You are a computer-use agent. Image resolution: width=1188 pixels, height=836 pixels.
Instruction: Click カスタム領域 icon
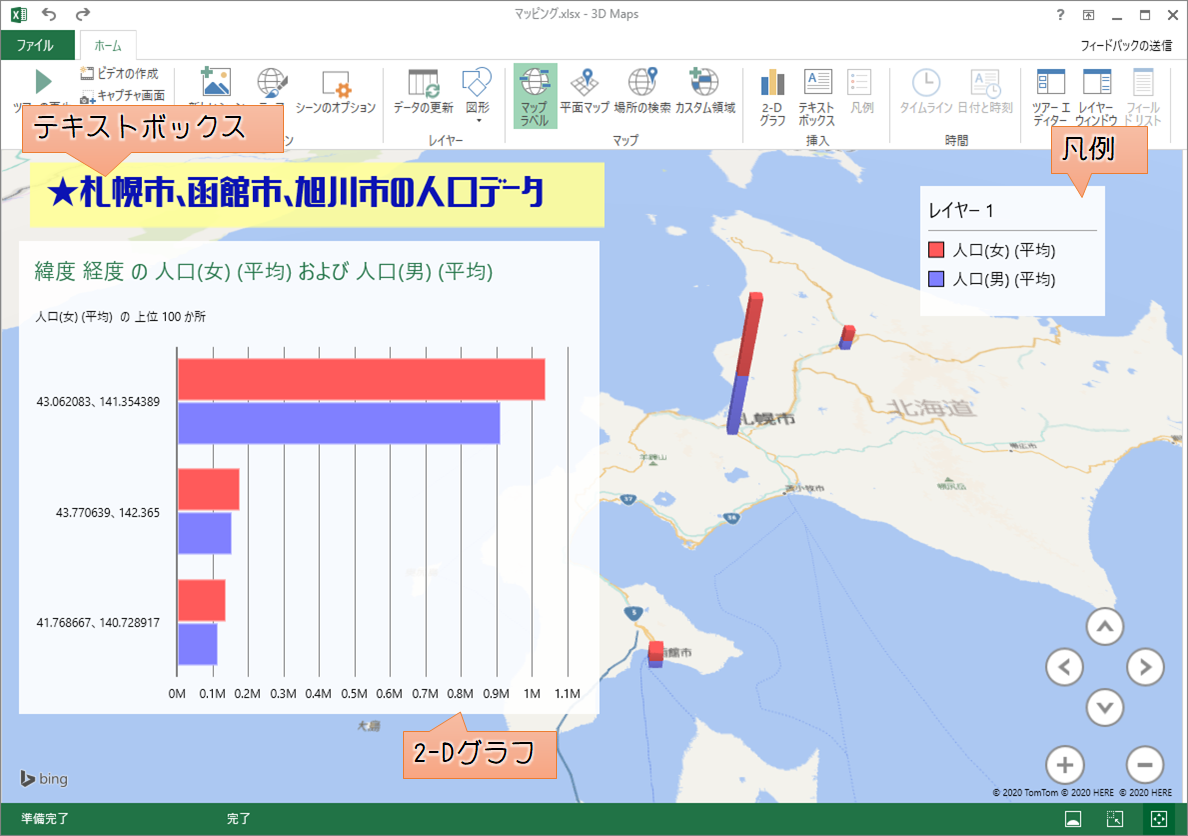[x=705, y=92]
